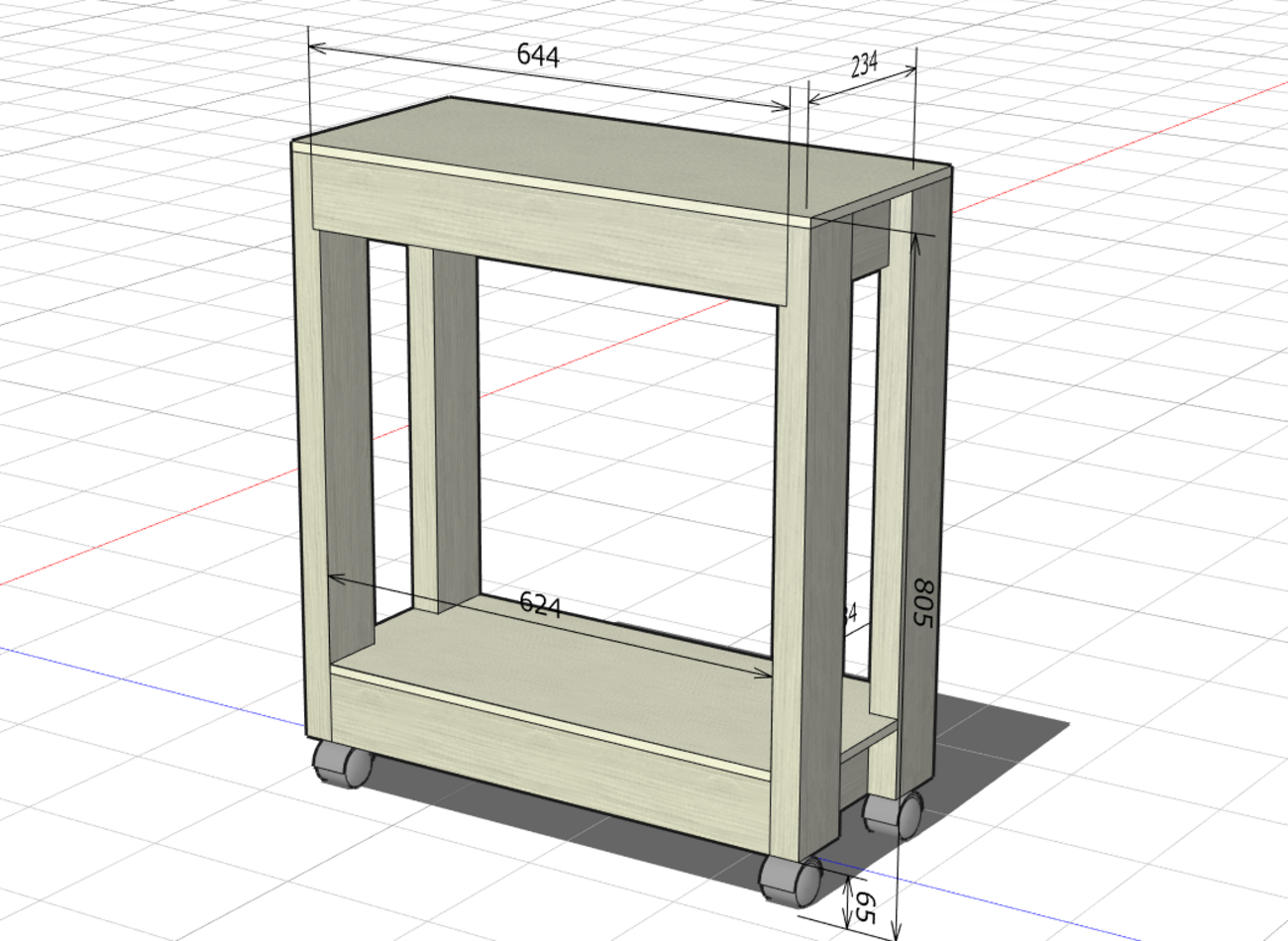
Task: Select the lower front rail above the wheels
Action: 551,759
